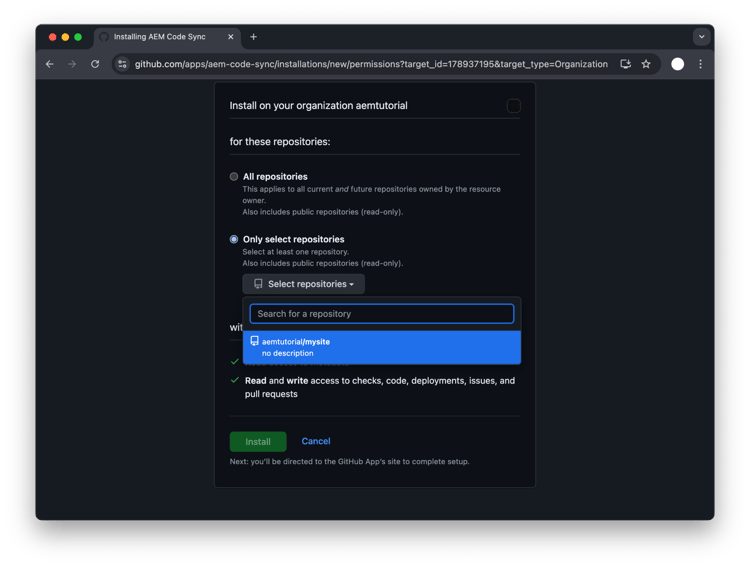Click the browser forward arrow
Screen dimensions: 750x567
[72, 64]
